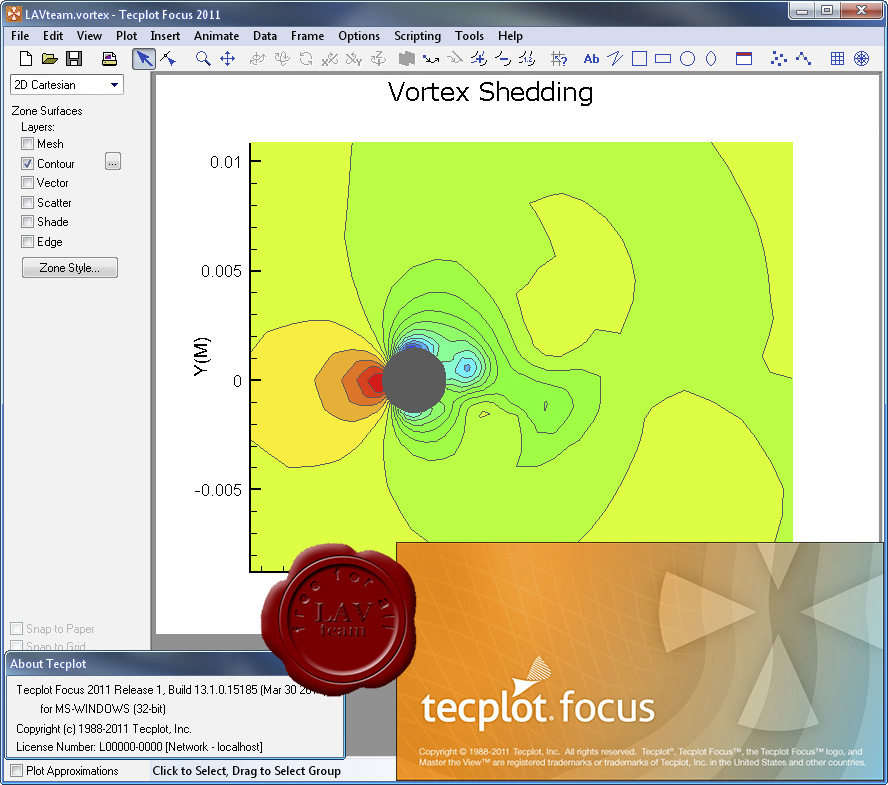This screenshot has width=888, height=785.
Task: Click the create rectangular zone icon
Action: click(837, 58)
